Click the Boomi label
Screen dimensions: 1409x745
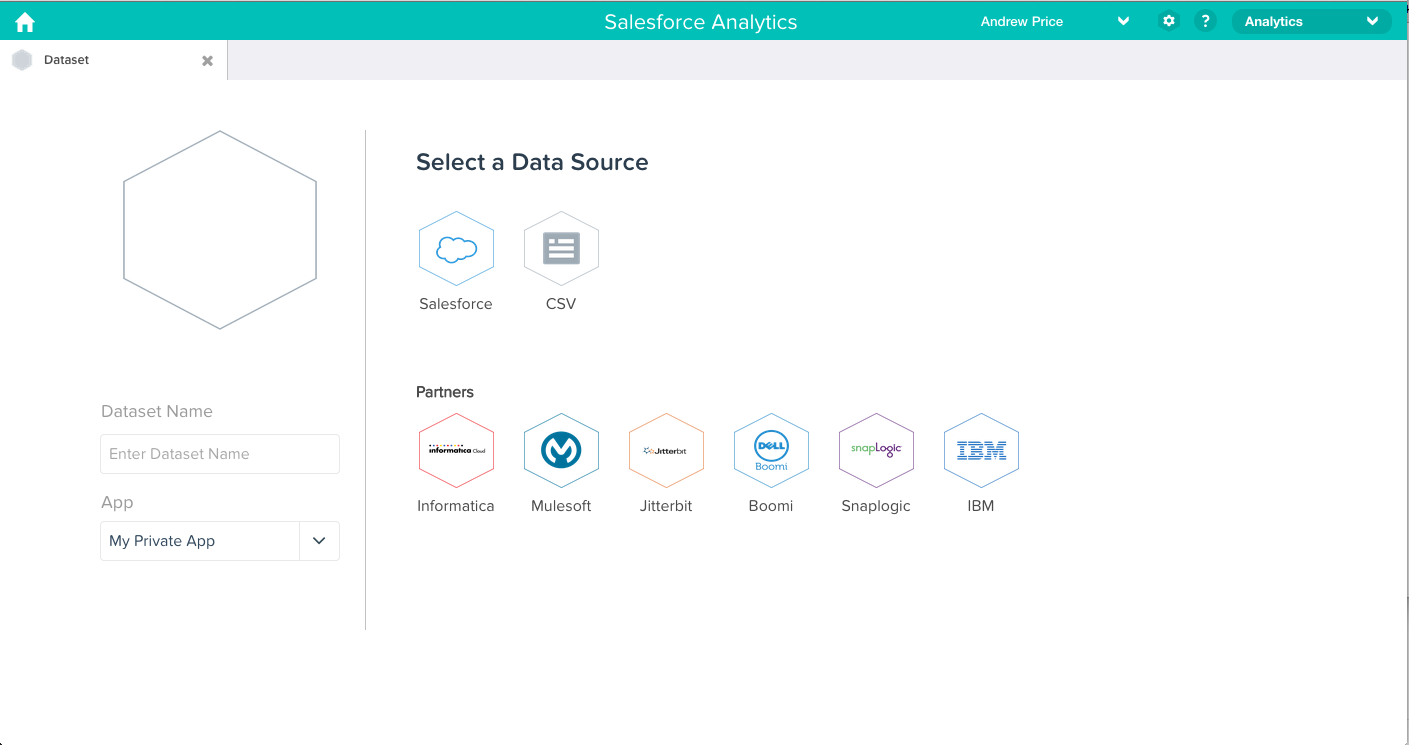pyautogui.click(x=771, y=506)
